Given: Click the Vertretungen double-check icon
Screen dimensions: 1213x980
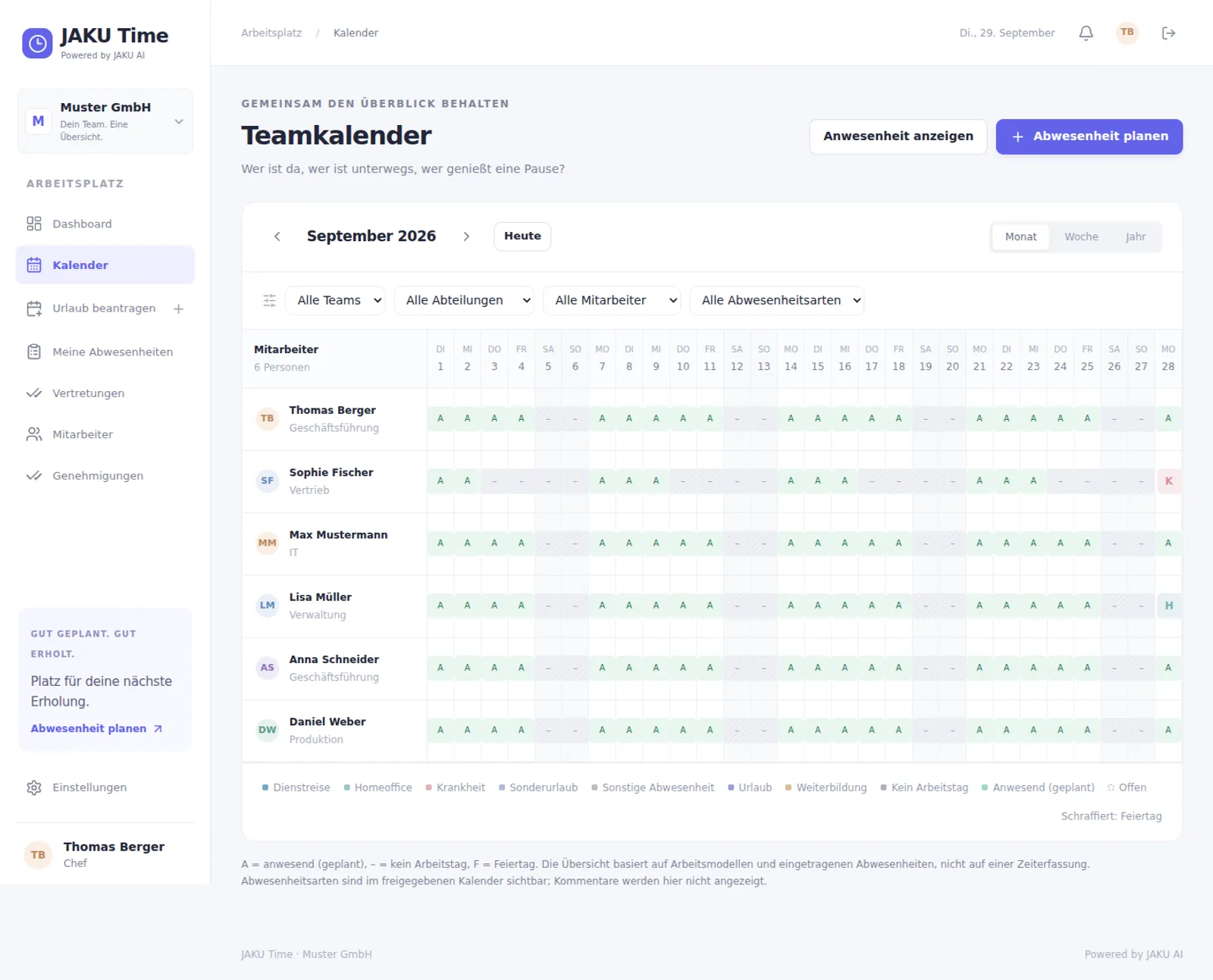Looking at the screenshot, I should tap(34, 393).
